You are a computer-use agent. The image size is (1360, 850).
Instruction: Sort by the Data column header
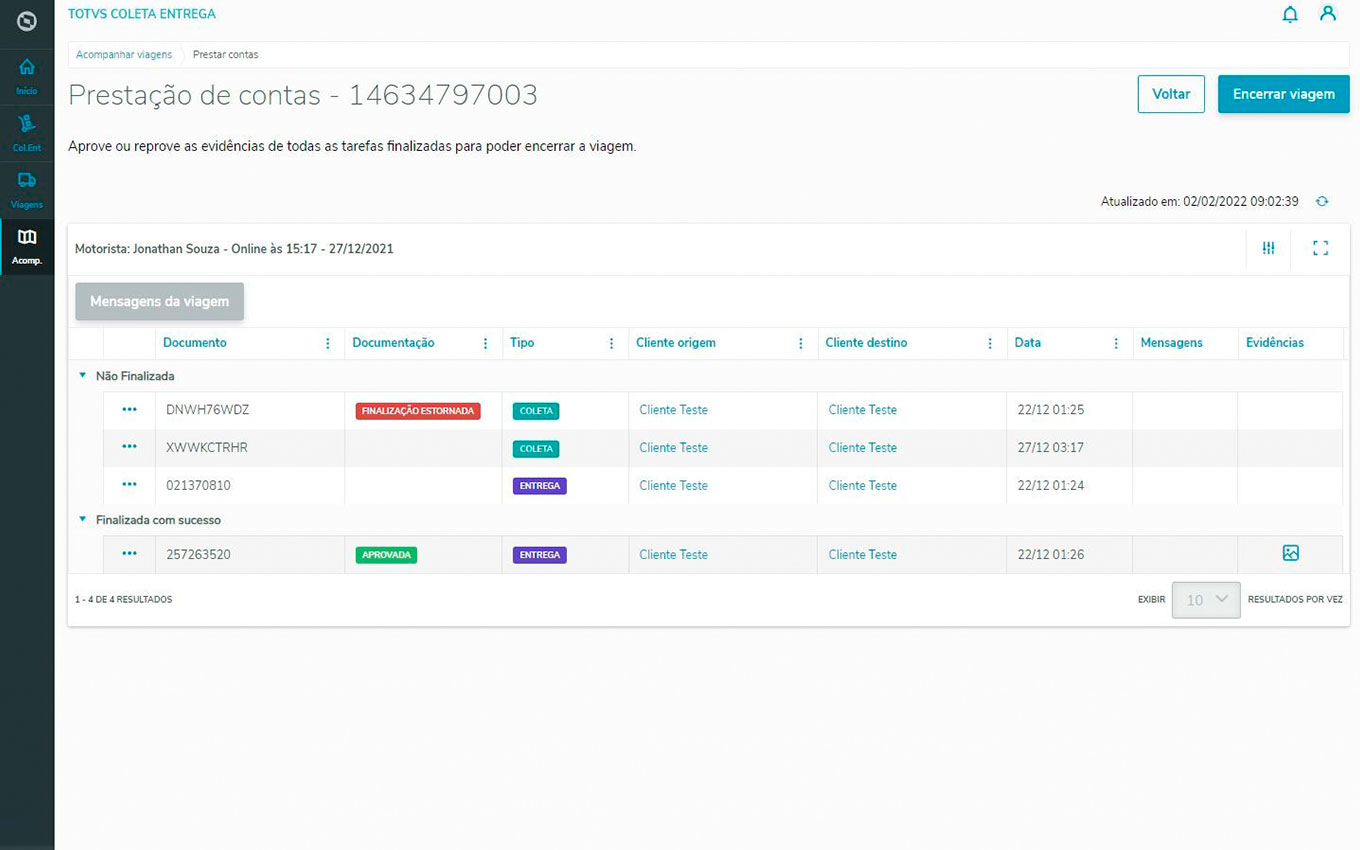1028,343
